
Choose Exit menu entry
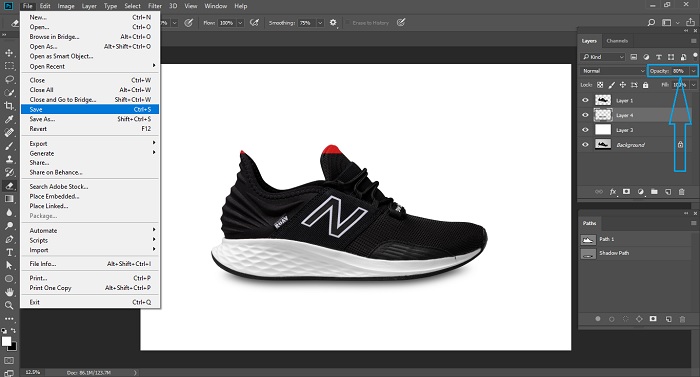[x=90, y=302]
